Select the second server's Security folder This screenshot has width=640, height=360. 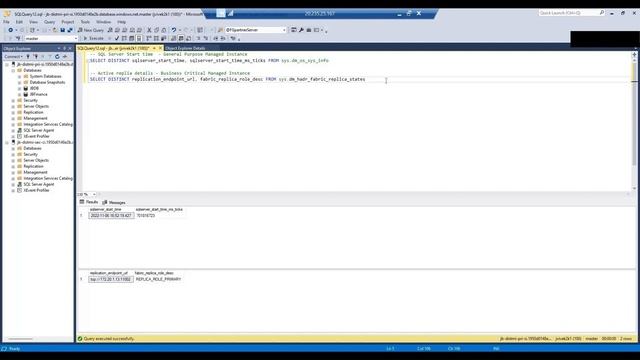[x=30, y=155]
